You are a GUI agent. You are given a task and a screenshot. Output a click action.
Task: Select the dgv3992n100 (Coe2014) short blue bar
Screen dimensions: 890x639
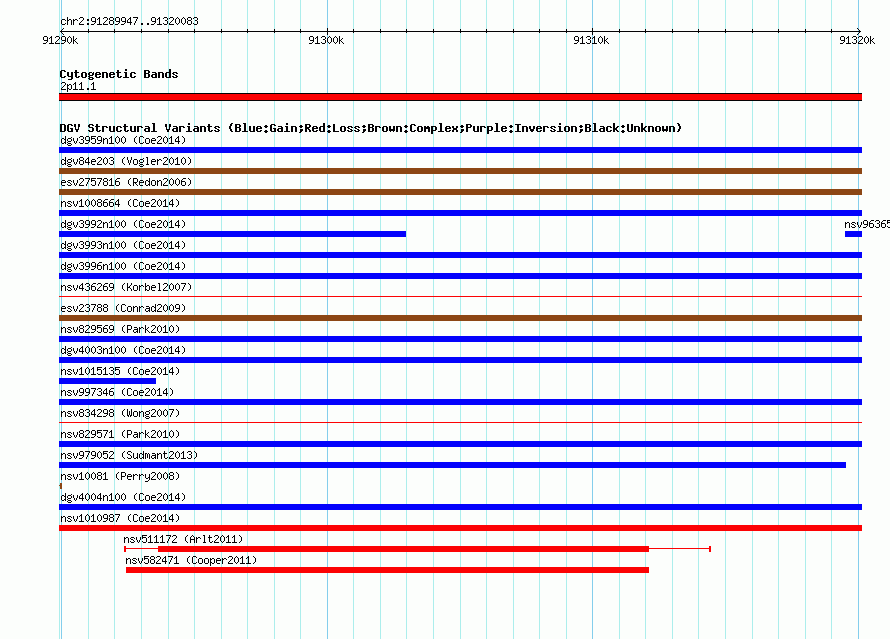pos(232,234)
